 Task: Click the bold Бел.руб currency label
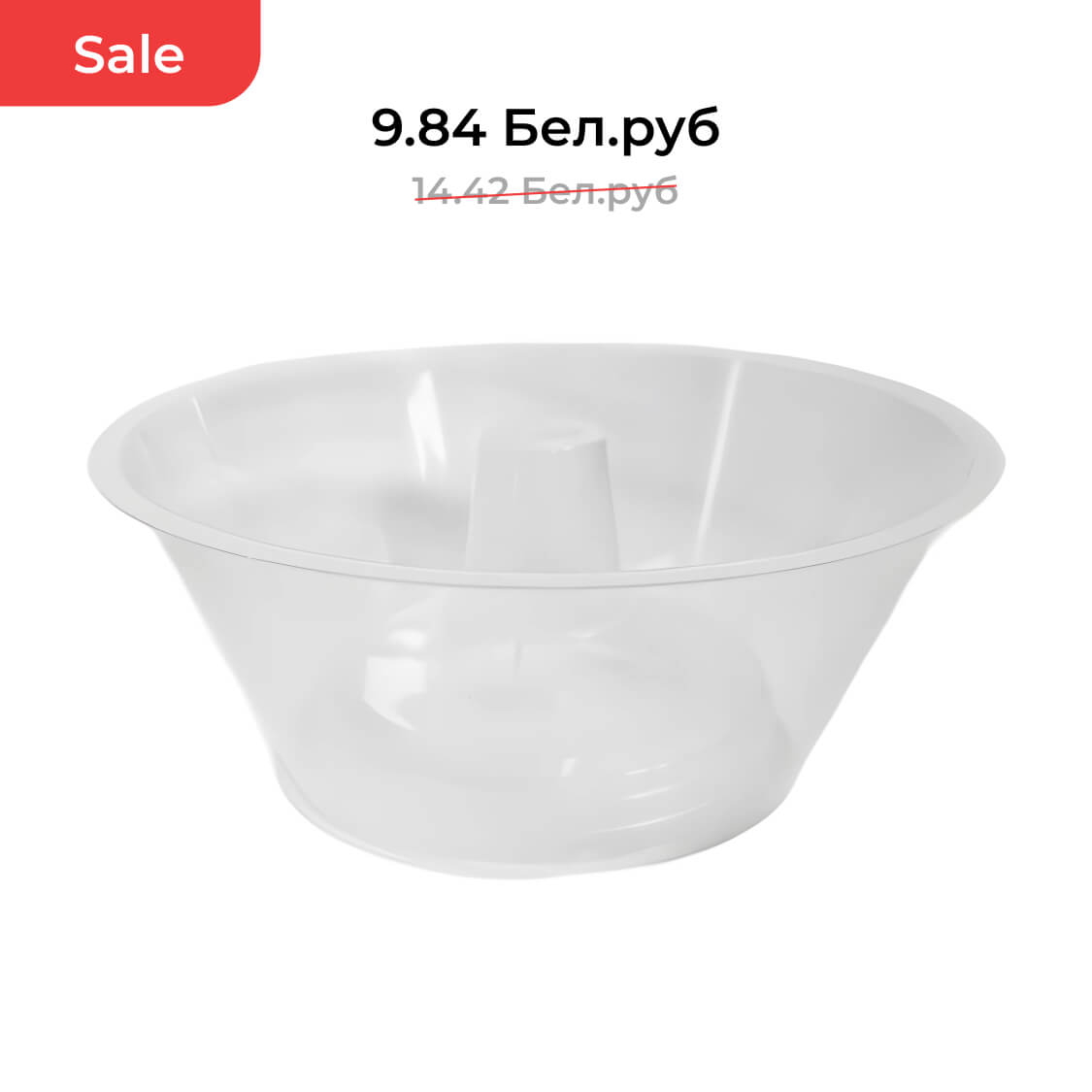[x=612, y=129]
